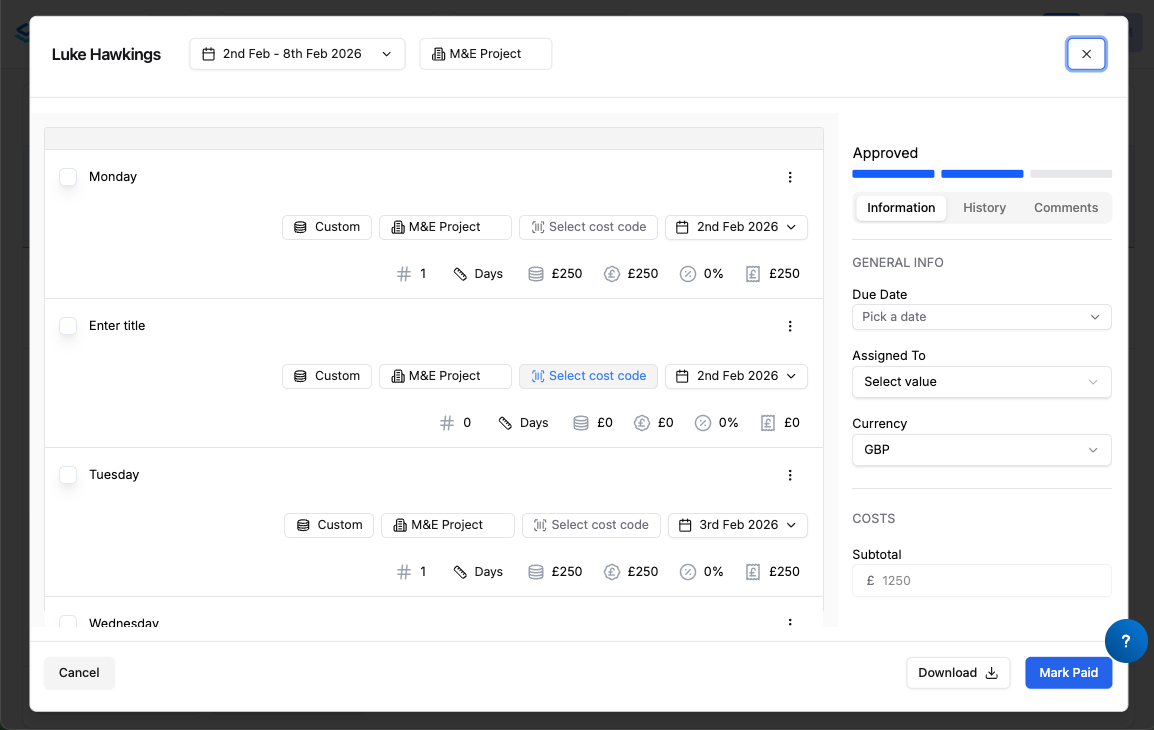Viewport: 1154px width, 730px height.
Task: Click the download arrow icon
Action: (991, 673)
